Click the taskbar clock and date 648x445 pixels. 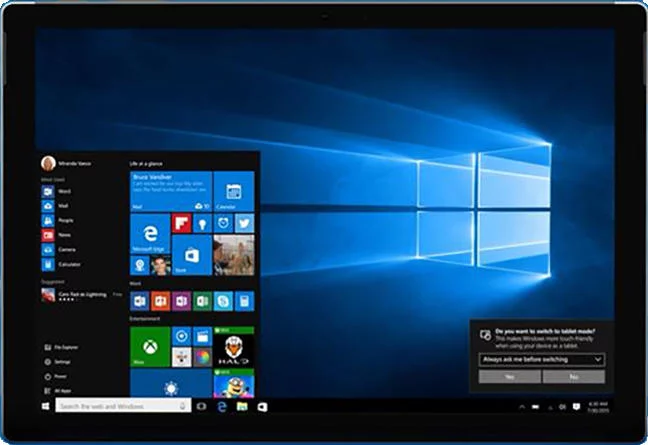pyautogui.click(x=598, y=407)
